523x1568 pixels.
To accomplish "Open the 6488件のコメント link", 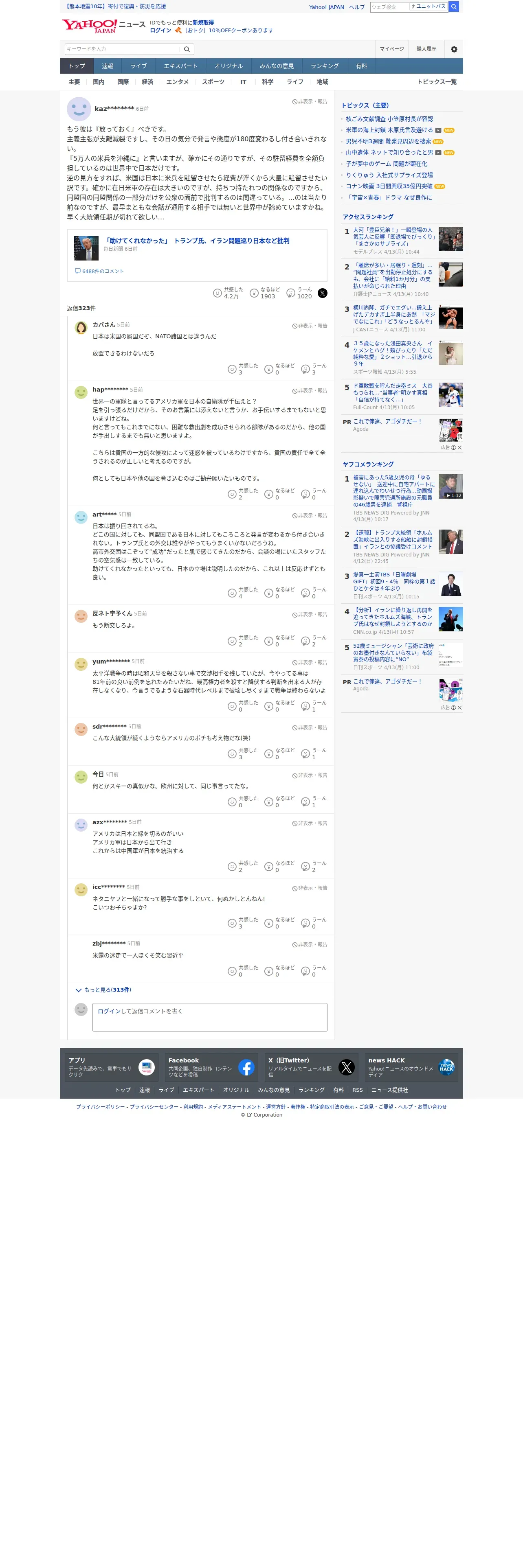I will (x=99, y=272).
